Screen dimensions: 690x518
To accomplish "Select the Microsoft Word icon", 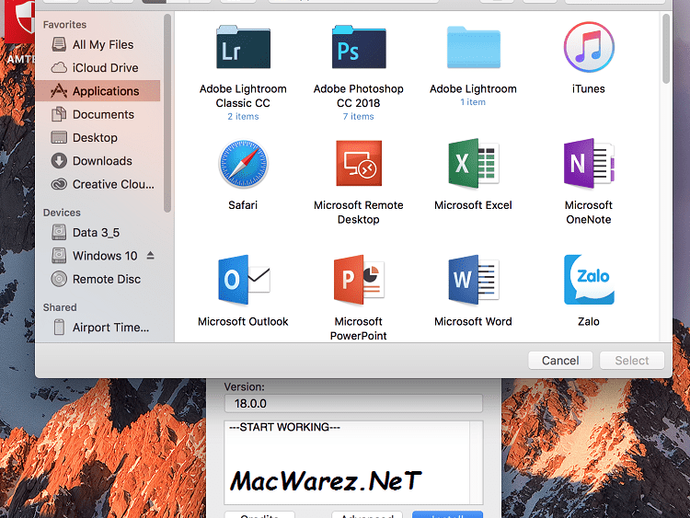I will [473, 280].
